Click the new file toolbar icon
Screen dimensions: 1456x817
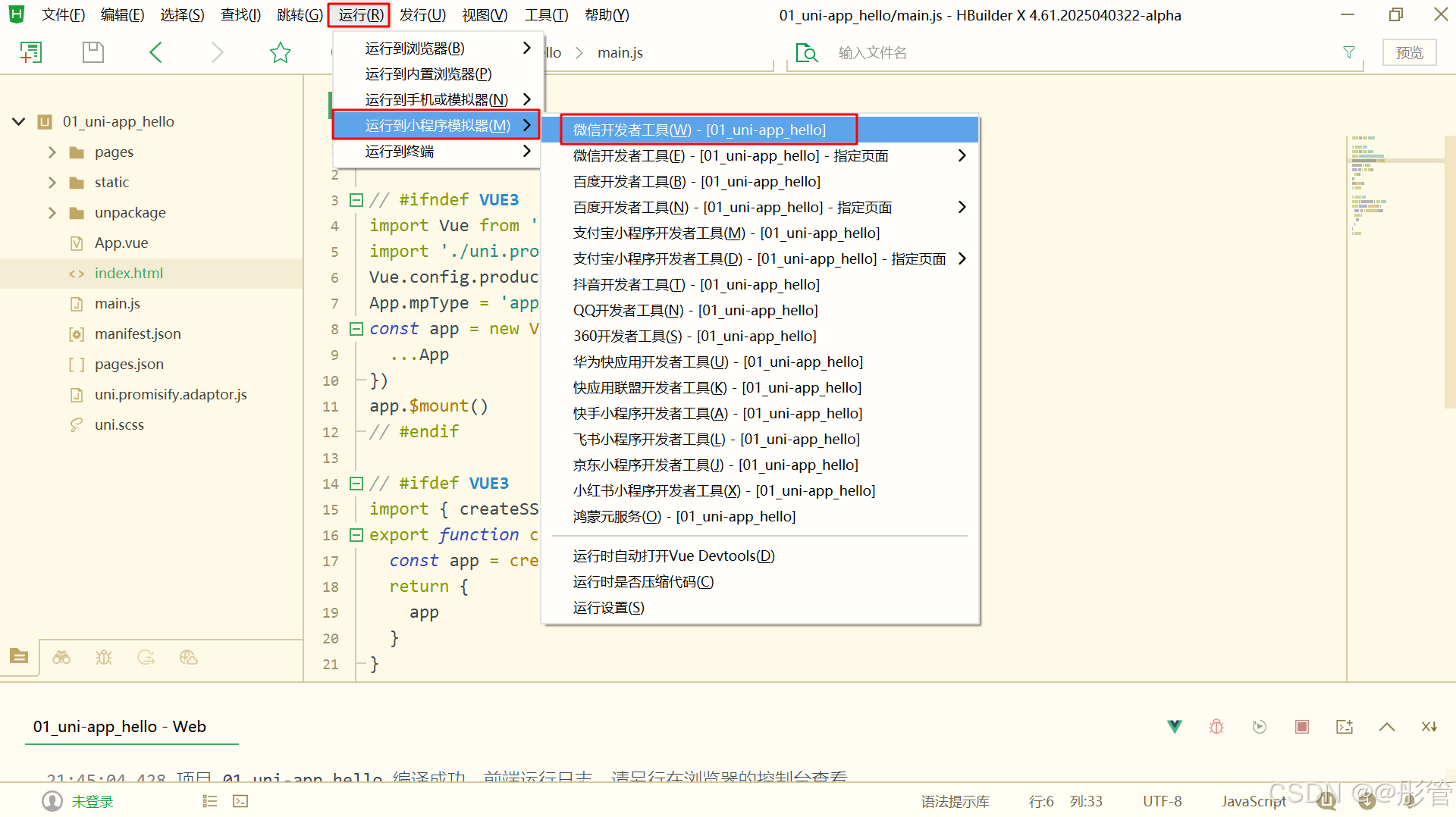[x=30, y=52]
